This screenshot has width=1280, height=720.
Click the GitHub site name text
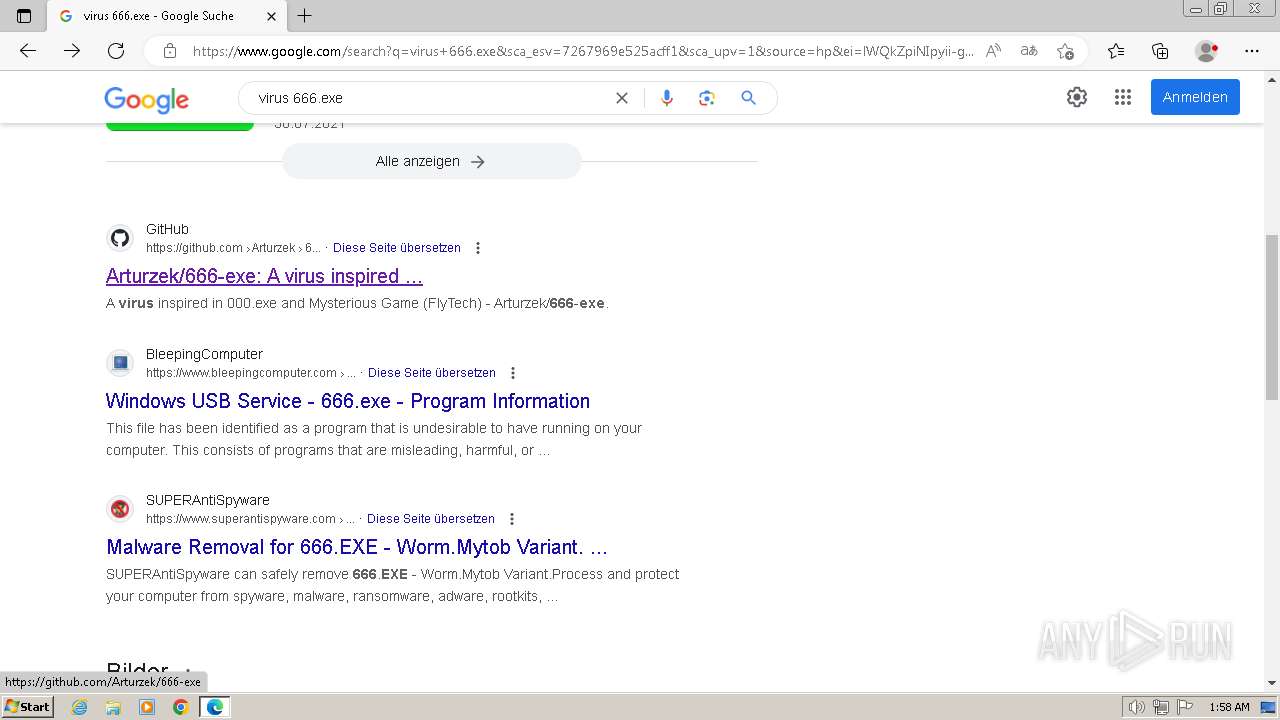(167, 229)
